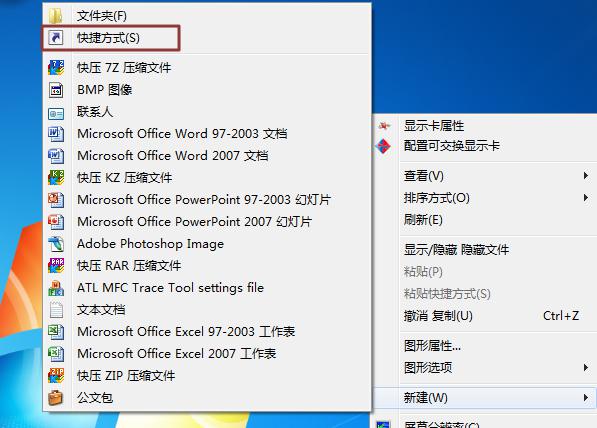Open 显示卡属性 from context menu
The image size is (597, 428).
485,125
